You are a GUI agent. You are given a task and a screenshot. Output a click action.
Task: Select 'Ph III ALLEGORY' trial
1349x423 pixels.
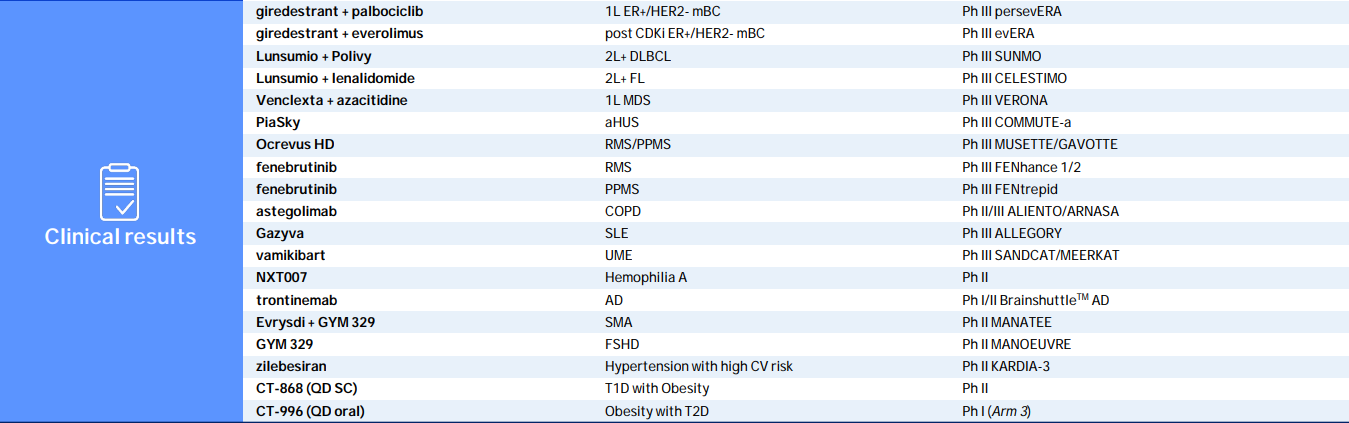[x=1012, y=233]
